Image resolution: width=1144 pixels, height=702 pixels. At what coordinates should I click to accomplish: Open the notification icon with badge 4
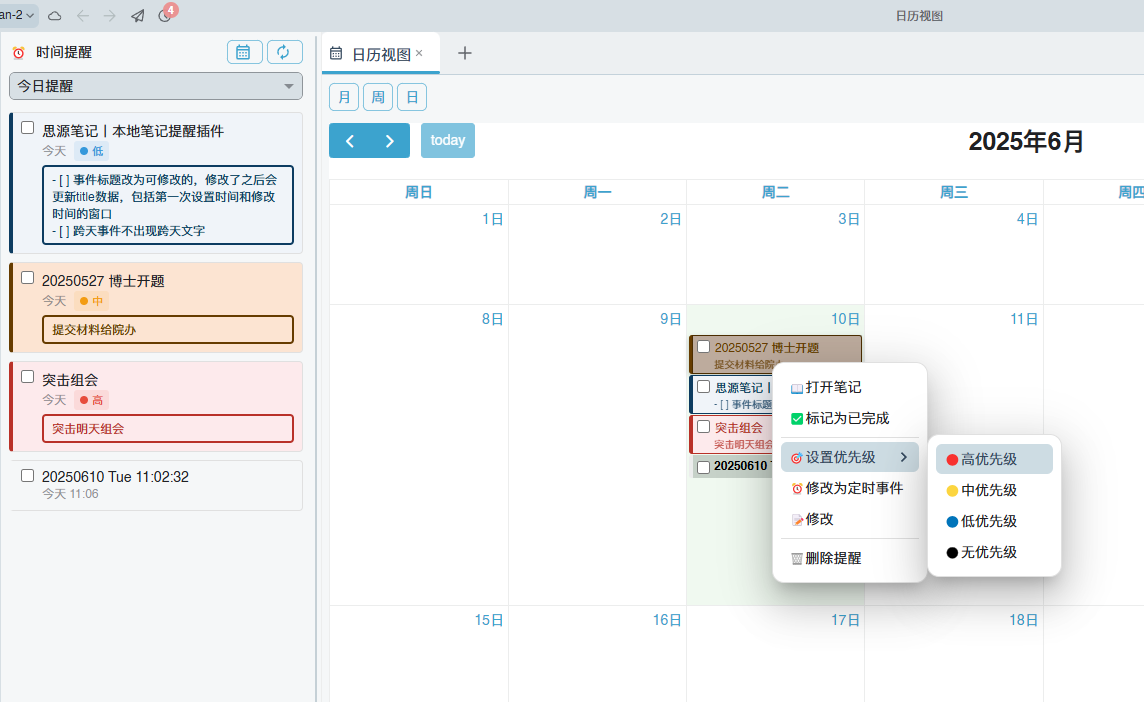(166, 14)
